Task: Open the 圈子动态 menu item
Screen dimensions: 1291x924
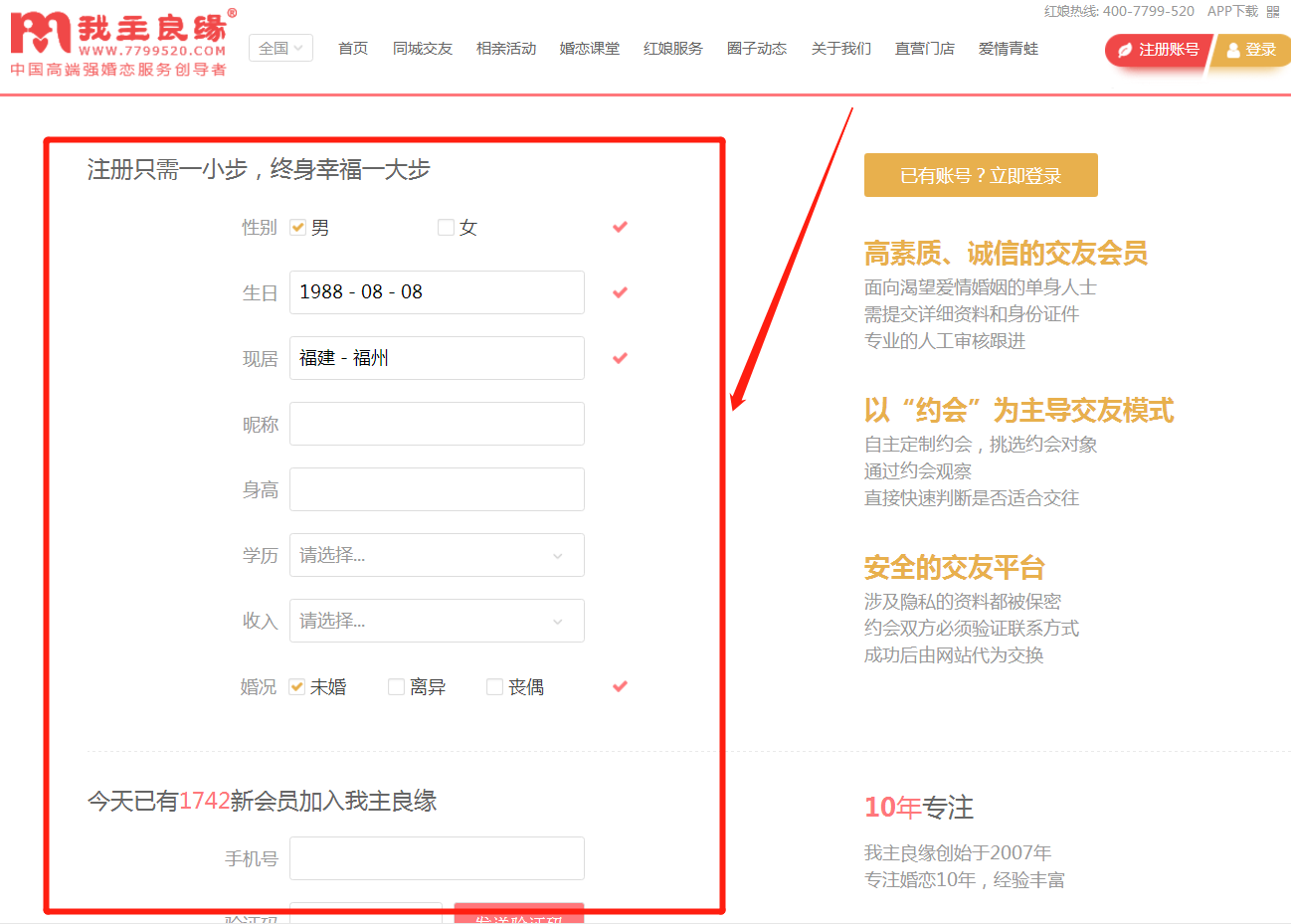Action: 757,48
